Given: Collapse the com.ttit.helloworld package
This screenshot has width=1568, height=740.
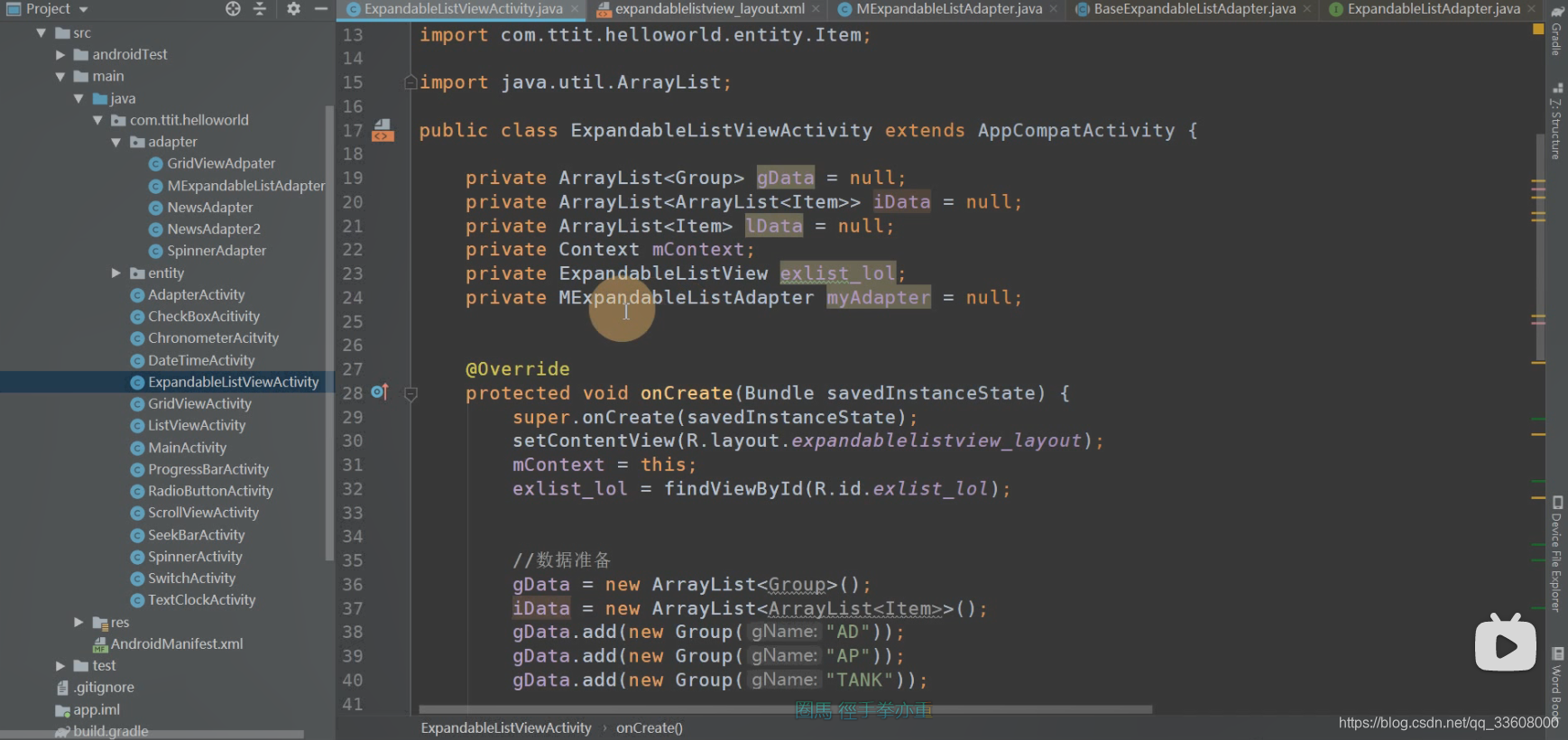Looking at the screenshot, I should point(97,120).
